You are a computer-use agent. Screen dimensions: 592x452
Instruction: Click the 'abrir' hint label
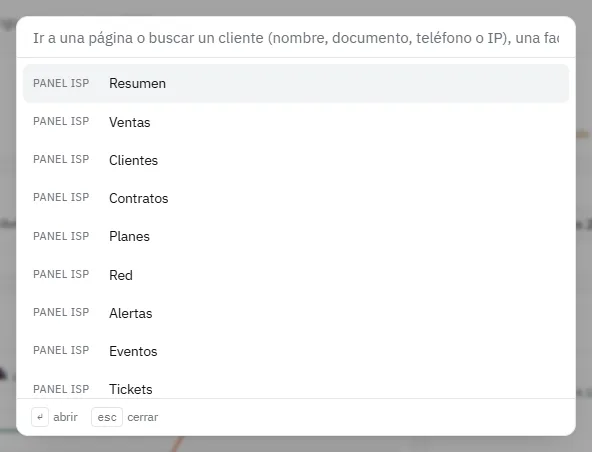[65, 417]
